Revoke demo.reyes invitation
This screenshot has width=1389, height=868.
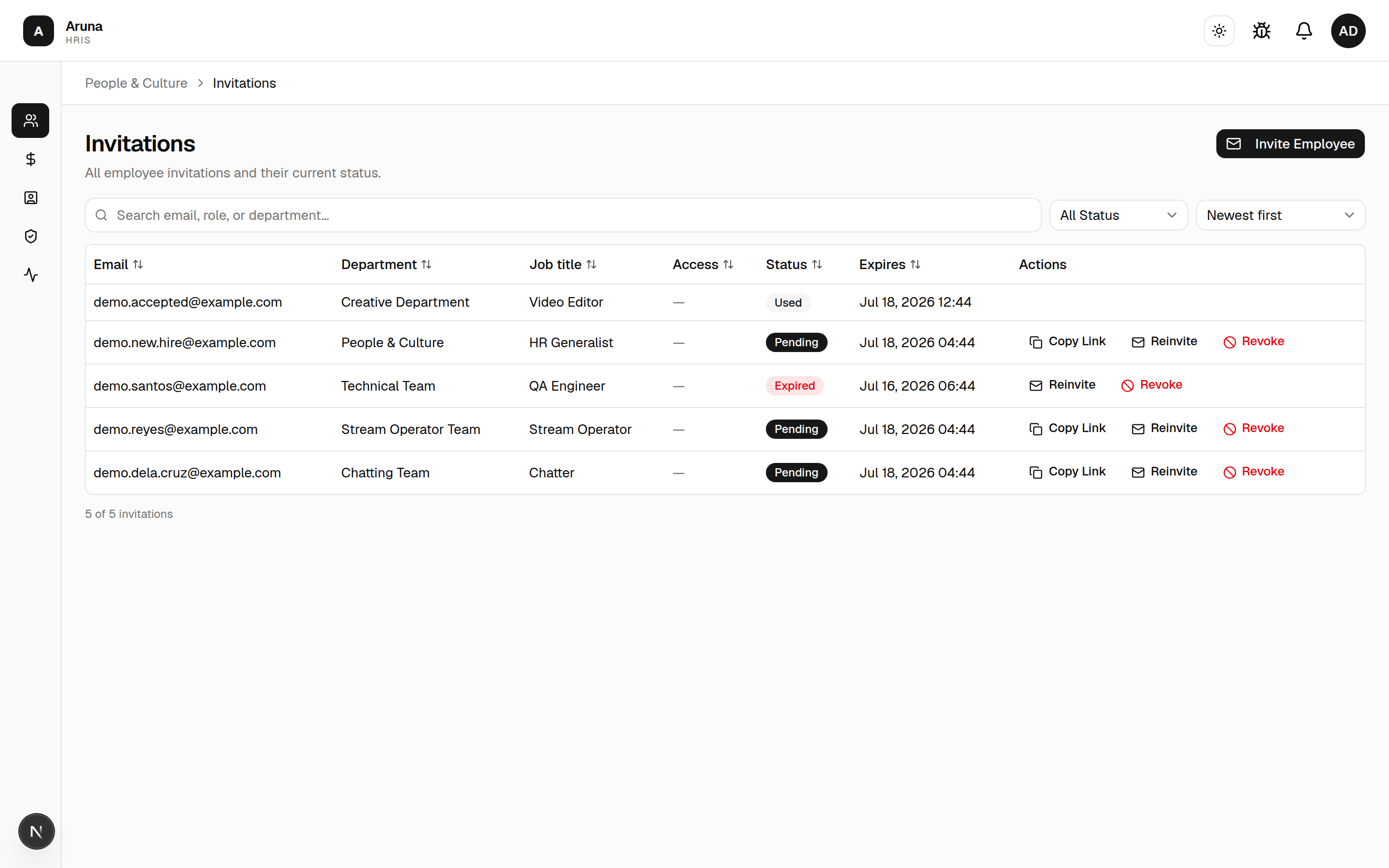click(x=1253, y=428)
